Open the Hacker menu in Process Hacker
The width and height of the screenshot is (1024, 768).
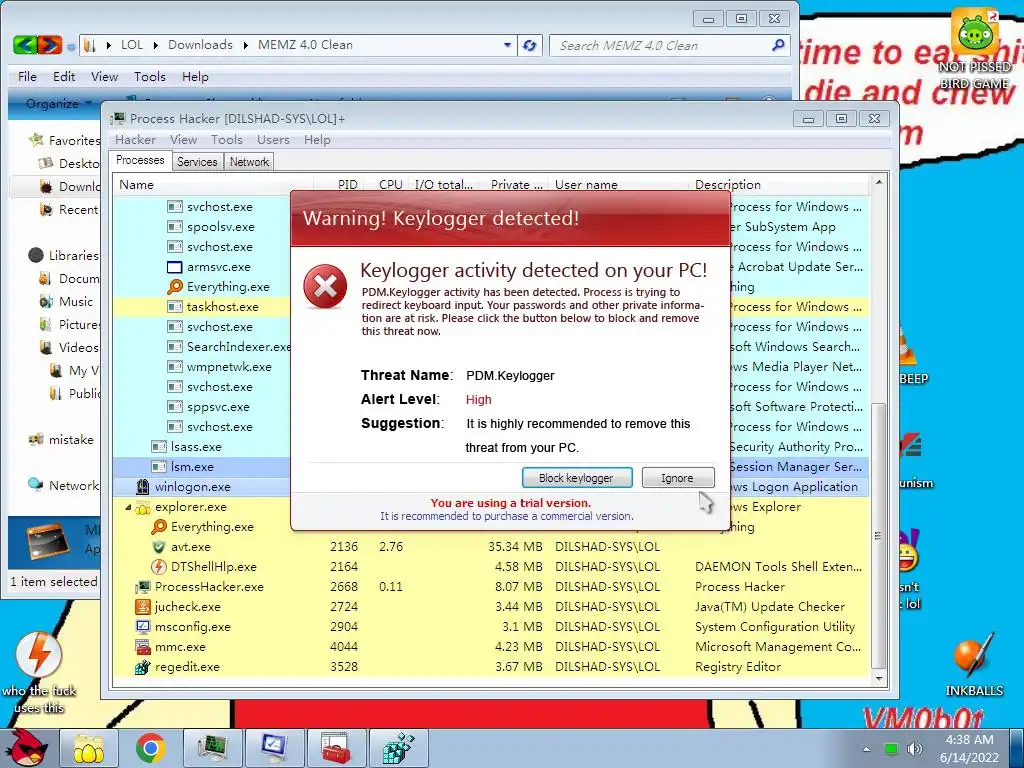[x=135, y=140]
